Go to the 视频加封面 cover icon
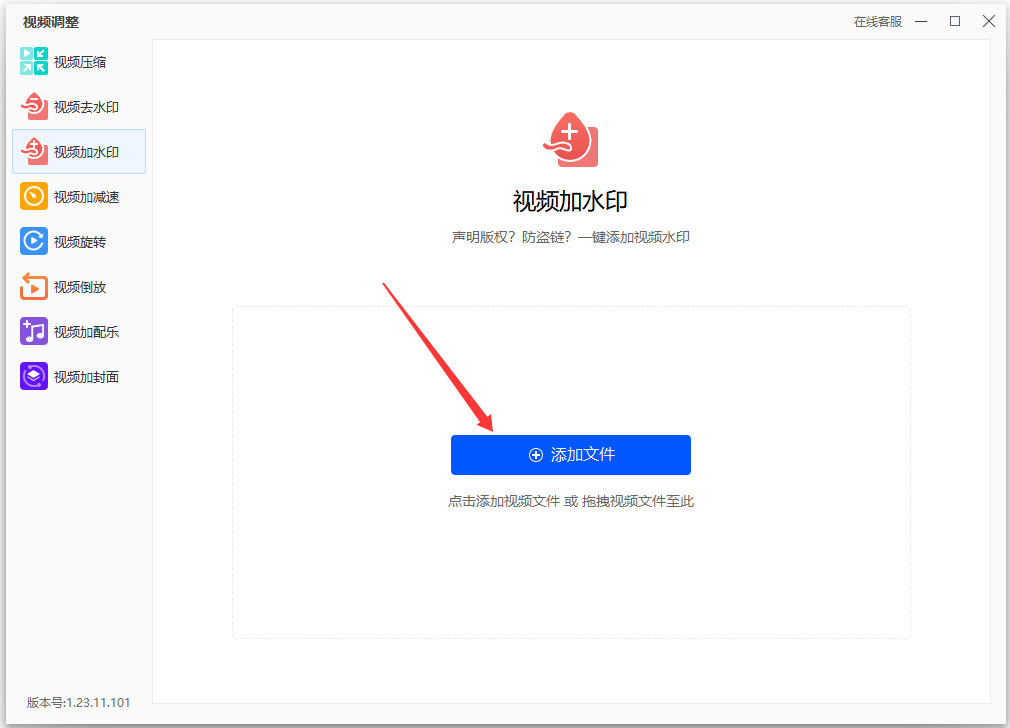The width and height of the screenshot is (1010, 728). click(x=33, y=377)
